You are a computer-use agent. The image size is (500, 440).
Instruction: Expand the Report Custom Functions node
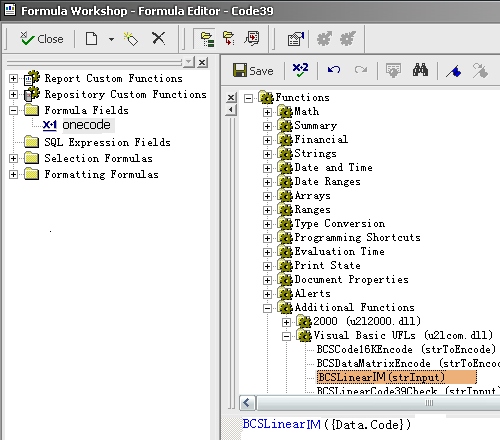coord(13,78)
